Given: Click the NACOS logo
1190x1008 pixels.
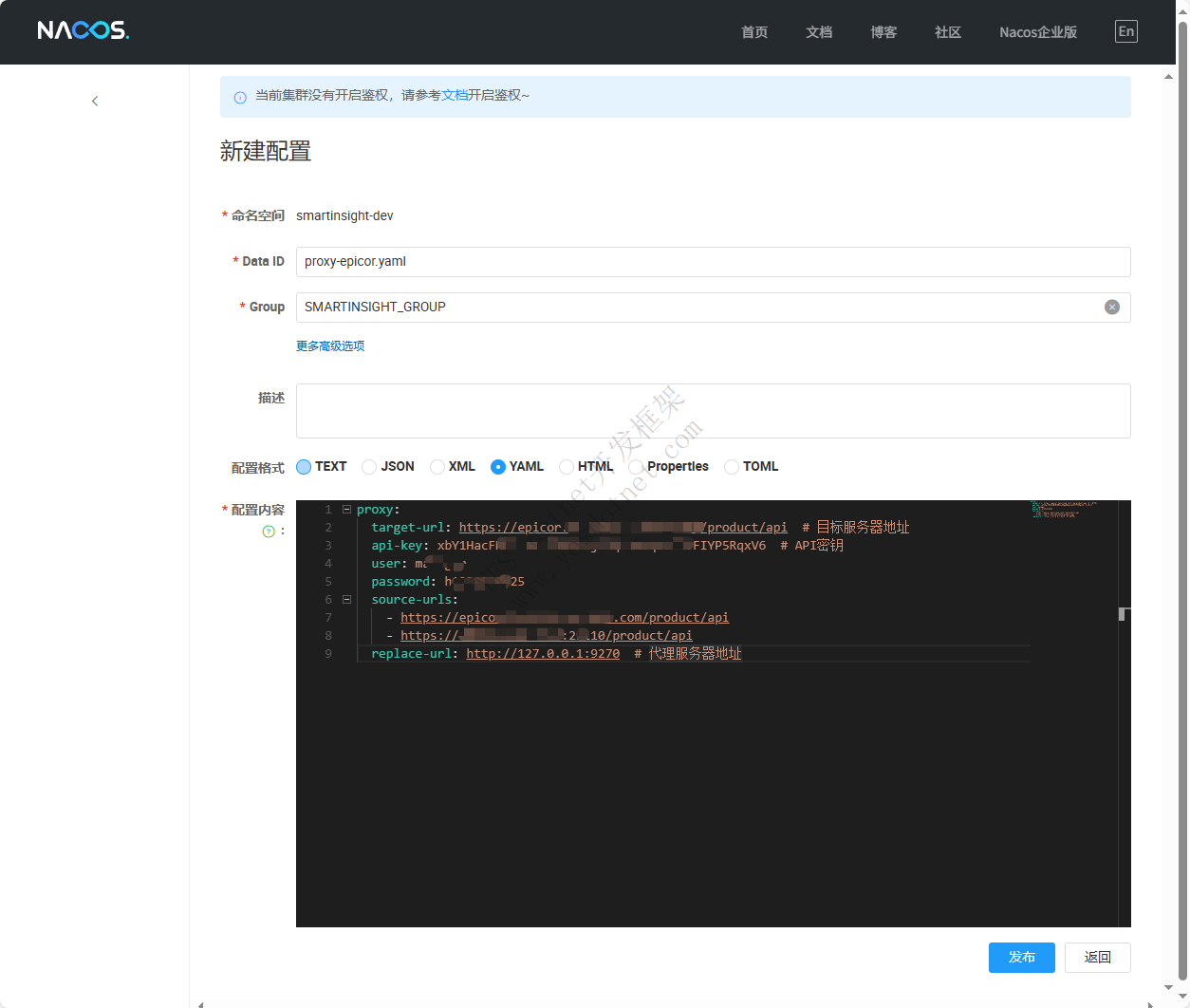Looking at the screenshot, I should (84, 30).
